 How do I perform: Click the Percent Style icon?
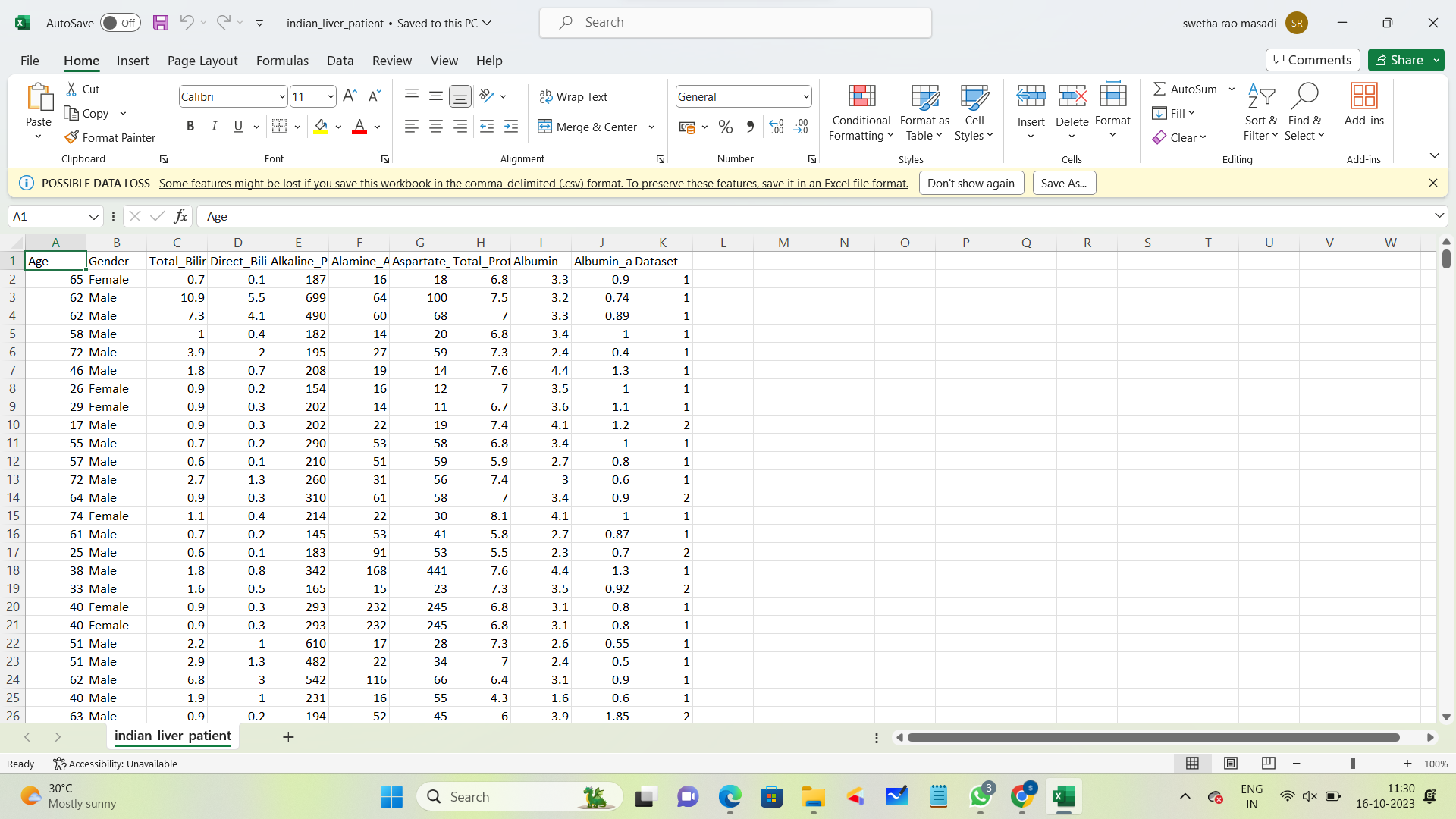726,127
